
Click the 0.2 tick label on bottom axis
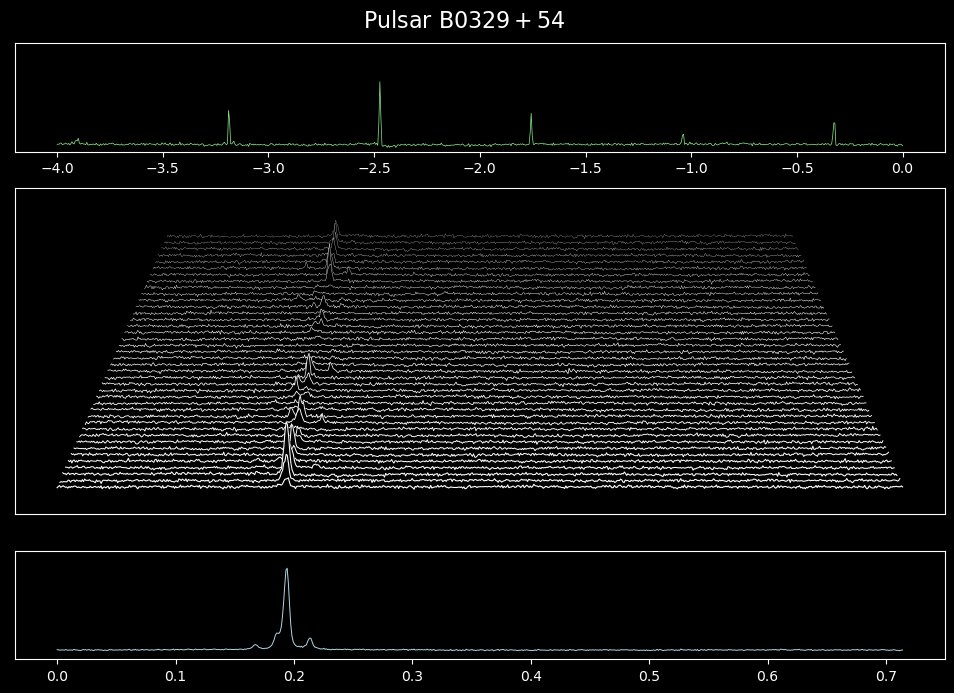point(294,676)
